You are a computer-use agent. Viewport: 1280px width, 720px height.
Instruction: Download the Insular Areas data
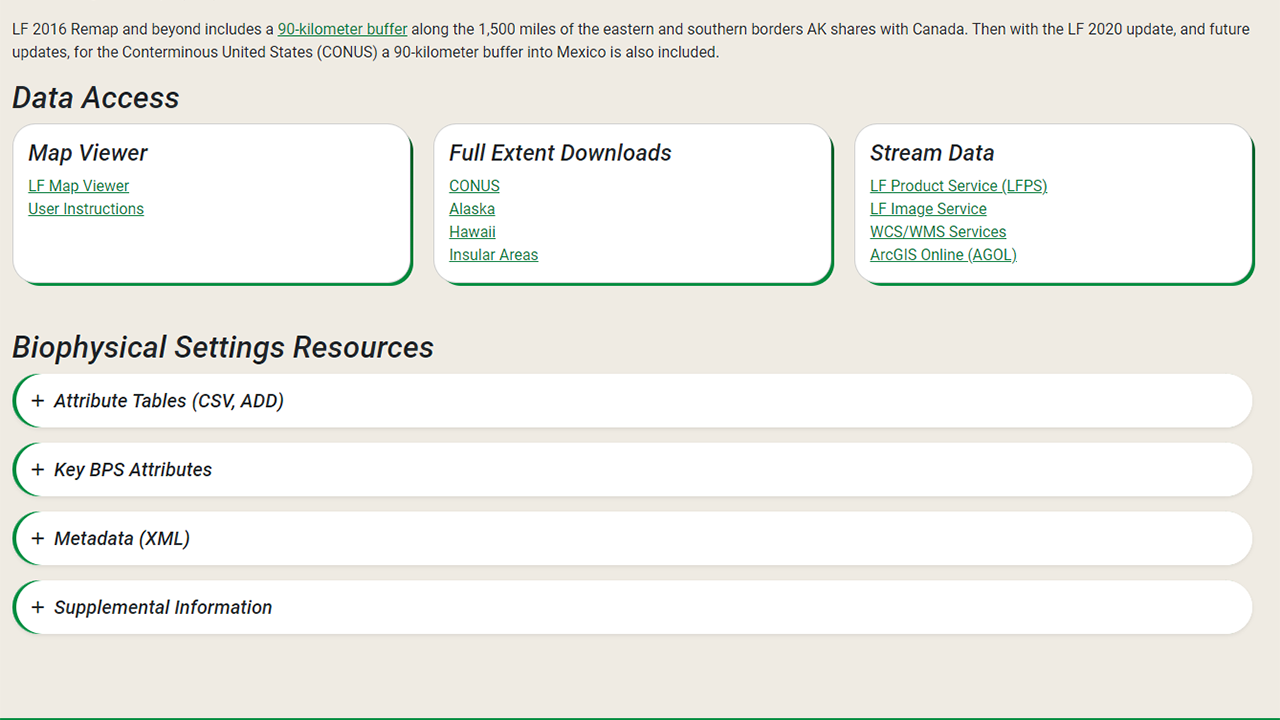click(x=493, y=254)
